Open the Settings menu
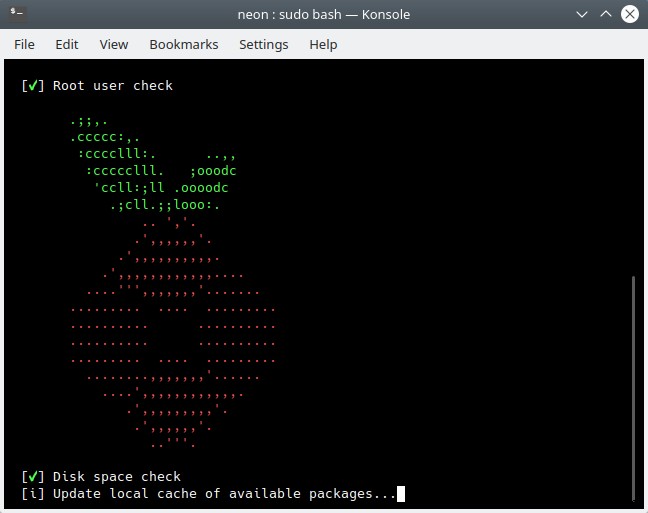Viewport: 648px width, 513px height. [264, 44]
